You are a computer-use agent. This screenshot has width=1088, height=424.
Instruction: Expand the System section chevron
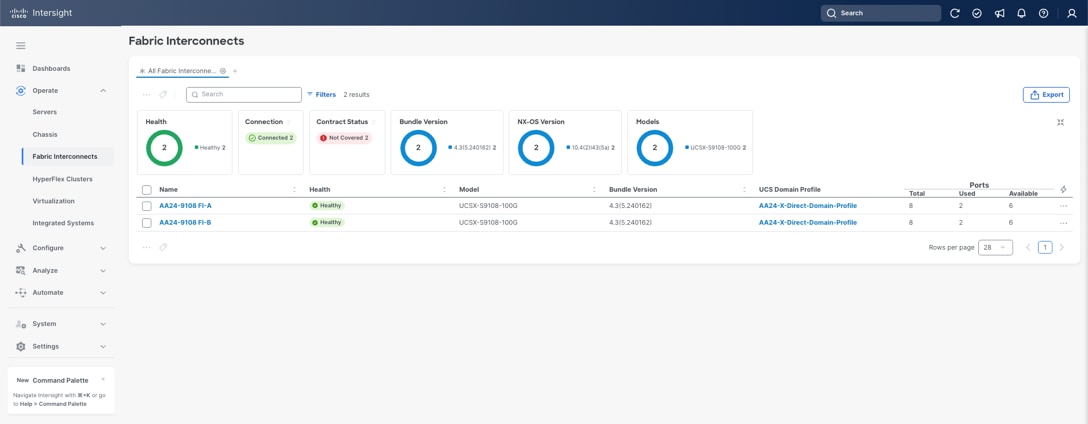click(103, 324)
